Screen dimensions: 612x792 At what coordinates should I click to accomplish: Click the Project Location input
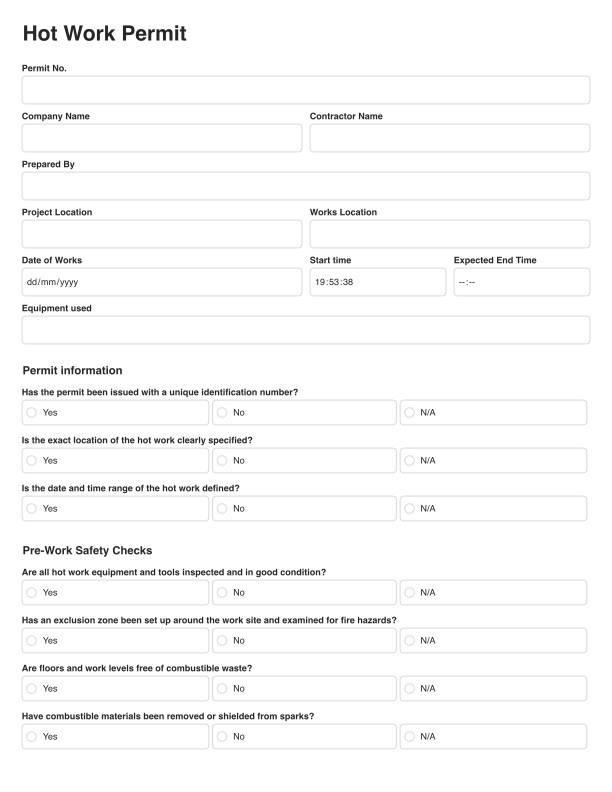(161, 234)
